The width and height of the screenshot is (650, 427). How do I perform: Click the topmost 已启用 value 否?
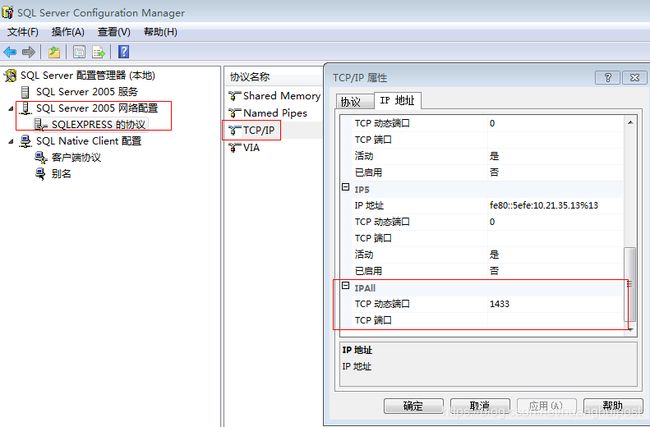(494, 172)
